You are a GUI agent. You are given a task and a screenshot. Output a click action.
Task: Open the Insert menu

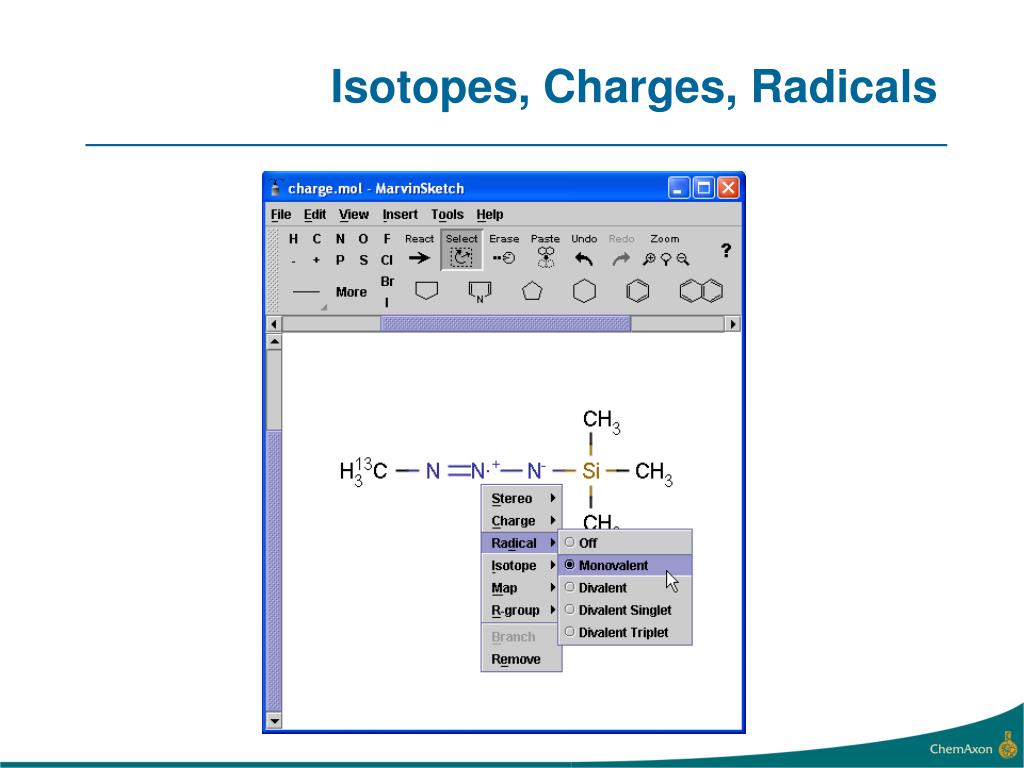pyautogui.click(x=400, y=214)
